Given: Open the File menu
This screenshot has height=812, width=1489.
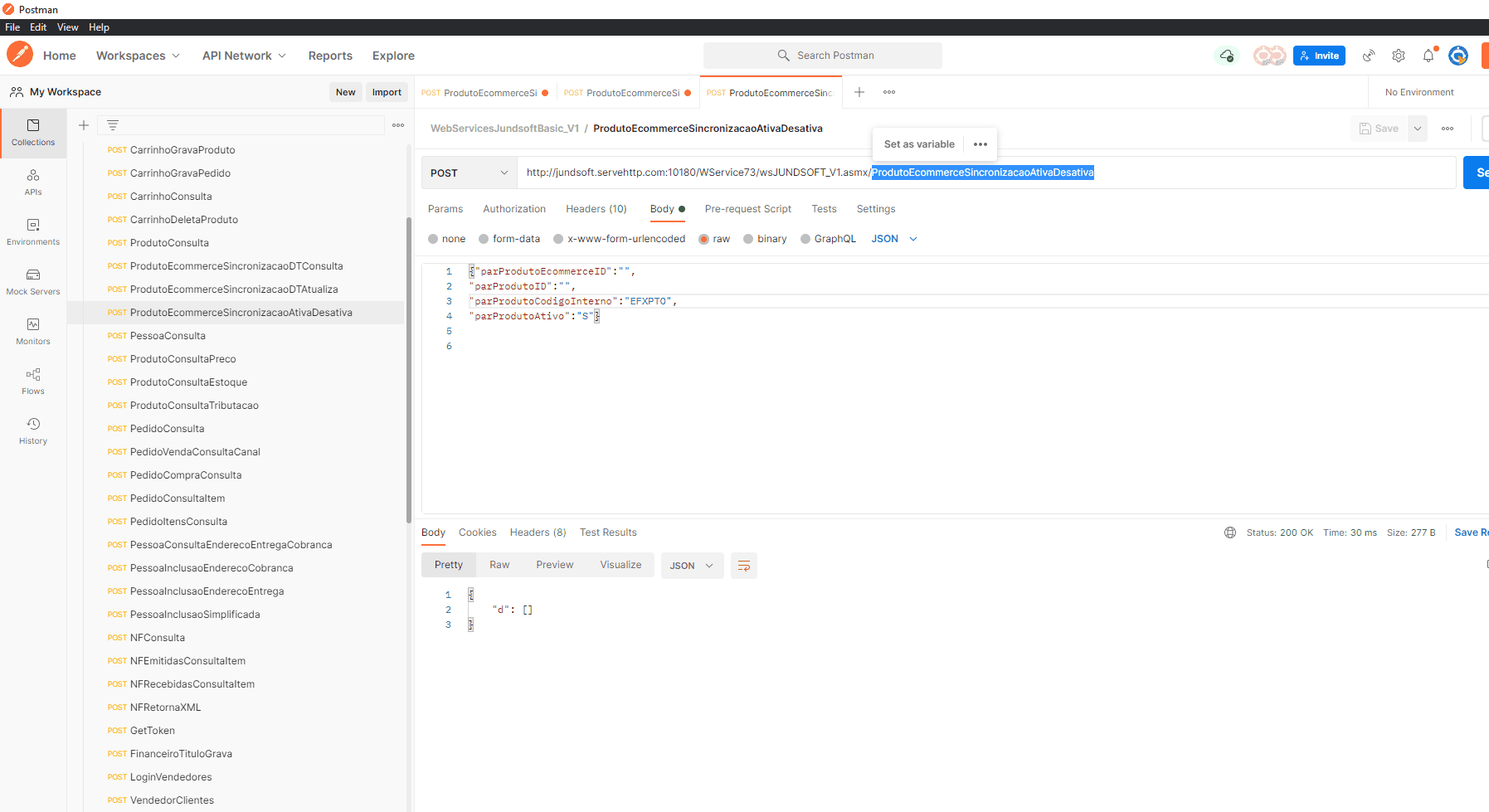Looking at the screenshot, I should click(12, 27).
